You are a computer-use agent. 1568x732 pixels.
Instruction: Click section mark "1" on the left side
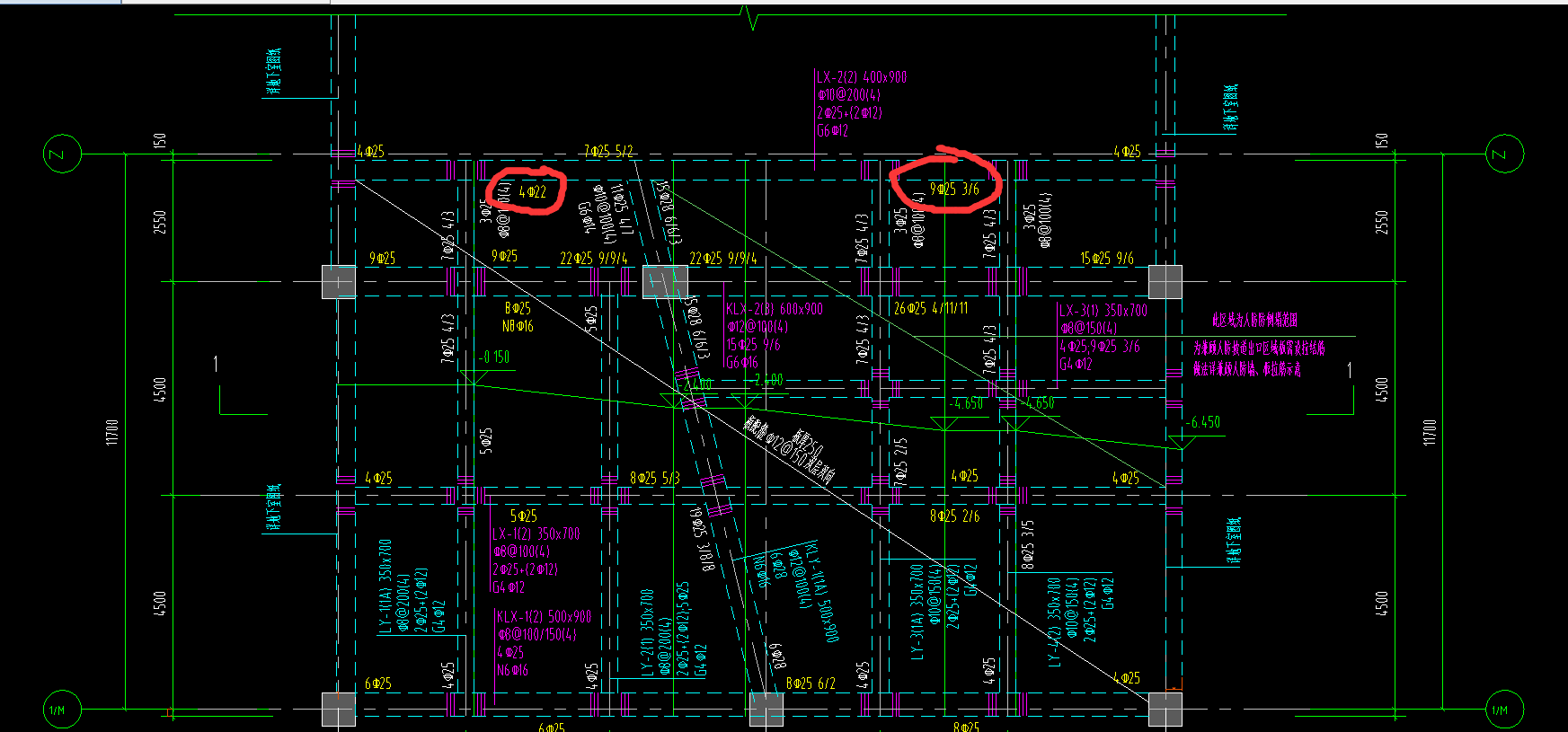click(216, 364)
